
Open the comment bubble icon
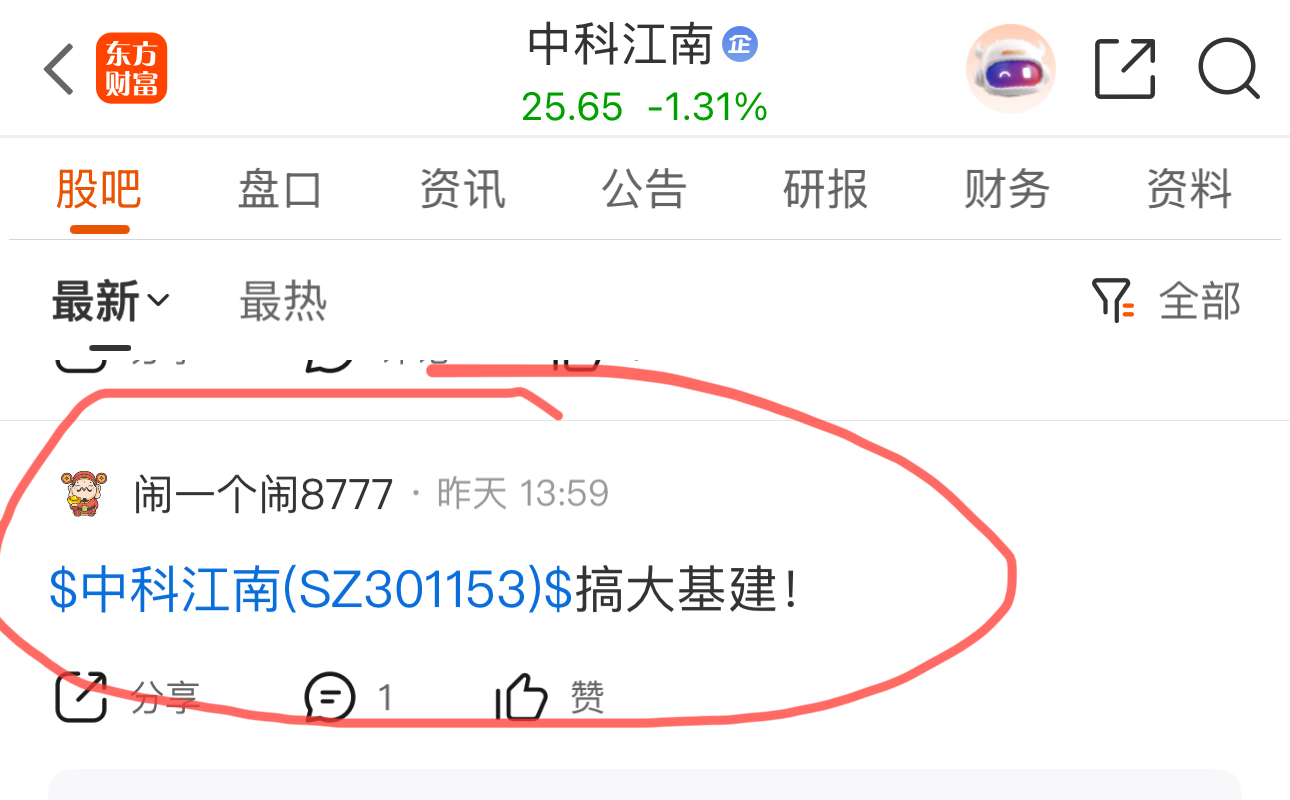point(330,696)
